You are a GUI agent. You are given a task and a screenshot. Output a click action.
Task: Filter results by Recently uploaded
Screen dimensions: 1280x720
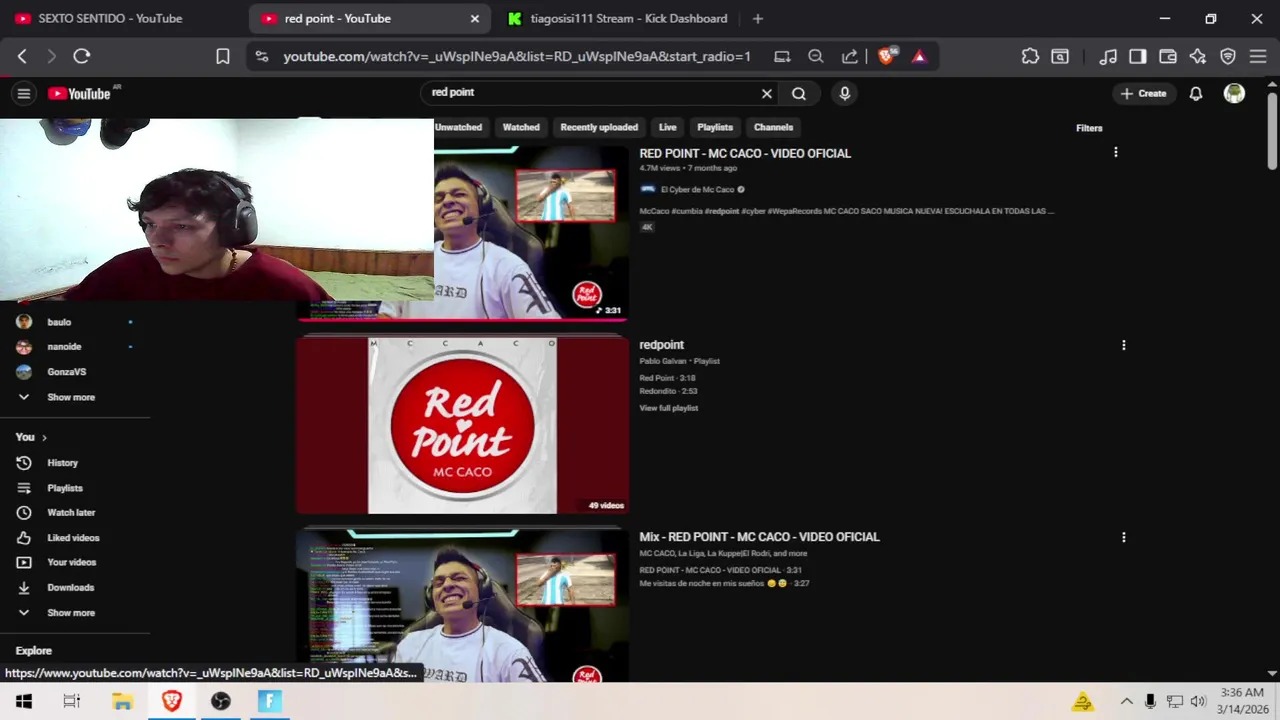click(599, 127)
